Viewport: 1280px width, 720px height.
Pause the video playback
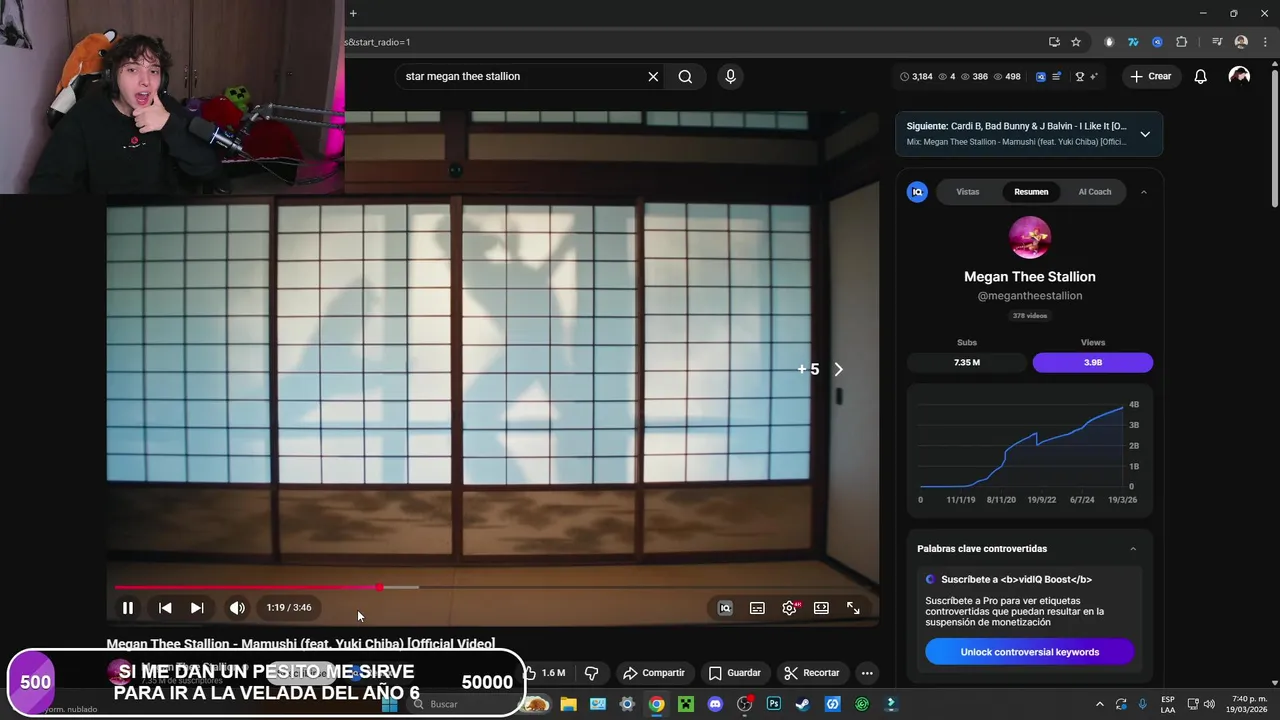(128, 608)
